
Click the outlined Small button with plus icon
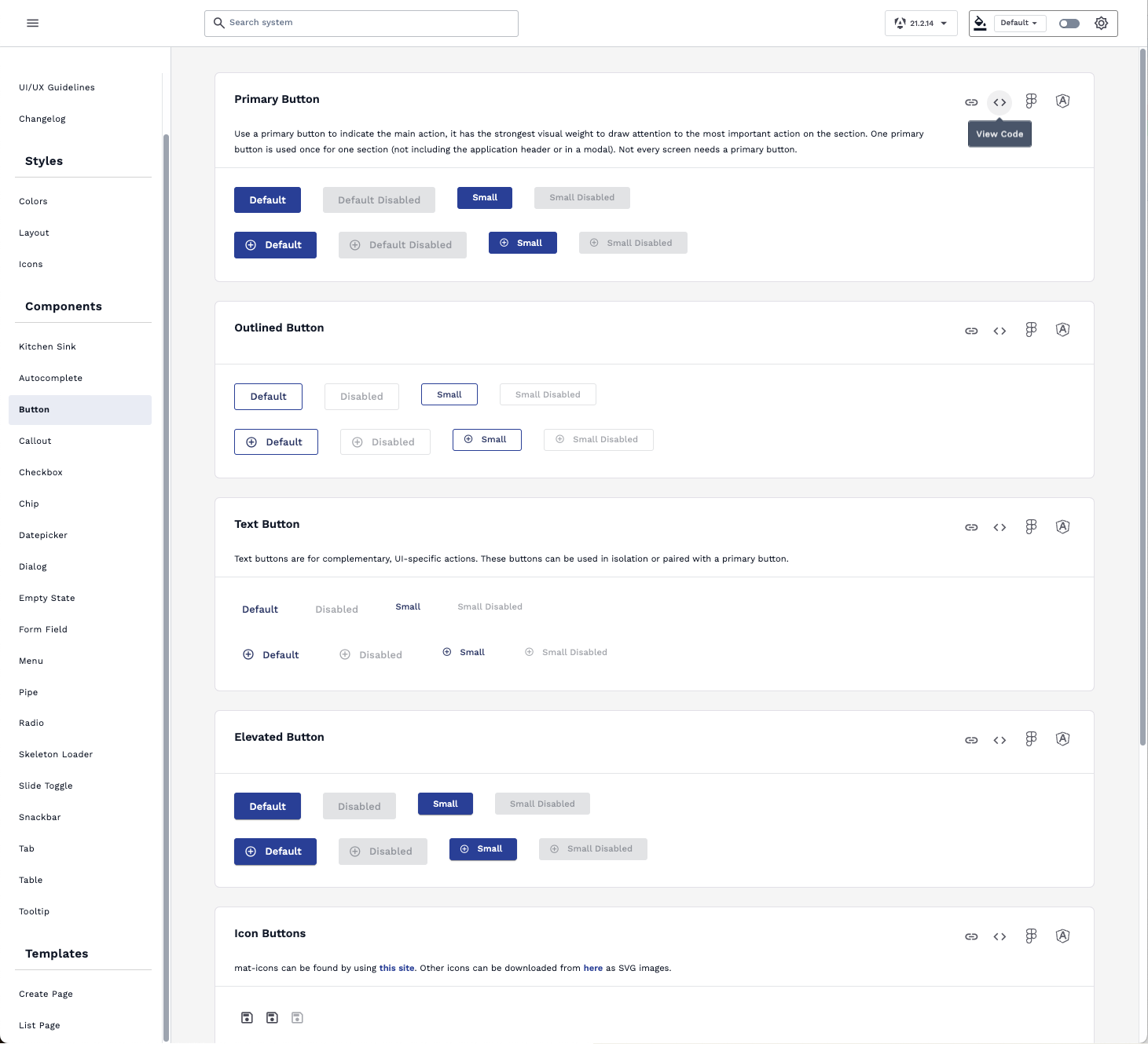coord(487,440)
